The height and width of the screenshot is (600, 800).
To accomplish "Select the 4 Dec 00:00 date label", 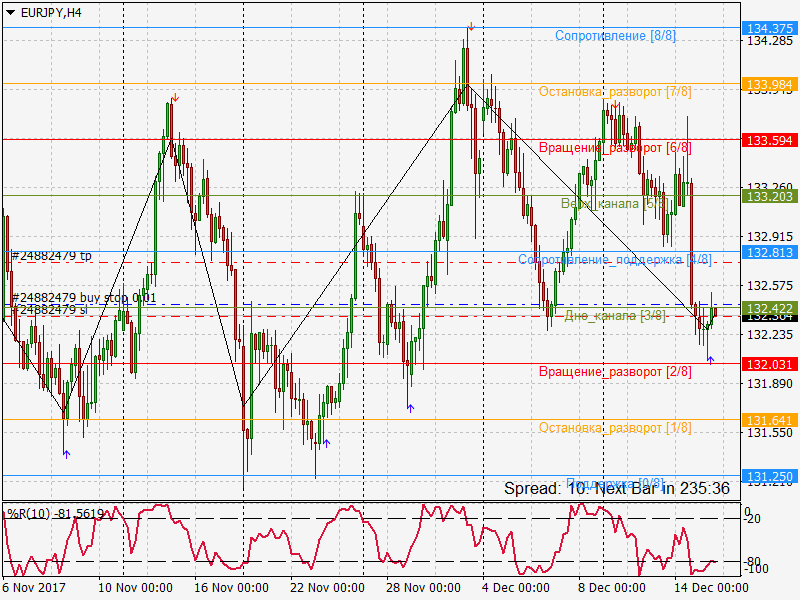I will [516, 588].
